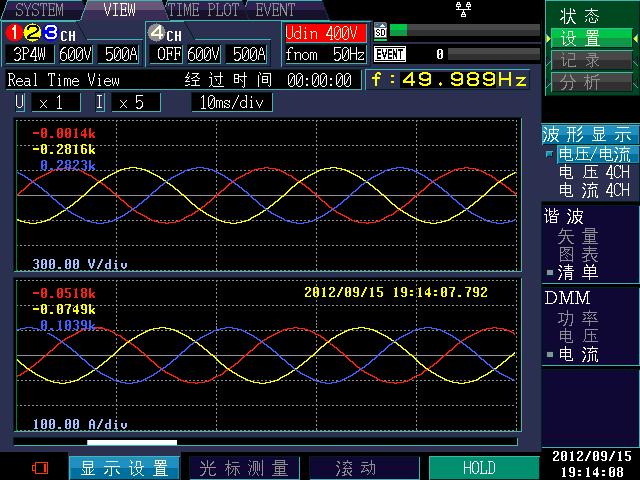Open the 10ms/div time base selector
Image resolution: width=640 pixels, height=480 pixels.
(230, 103)
